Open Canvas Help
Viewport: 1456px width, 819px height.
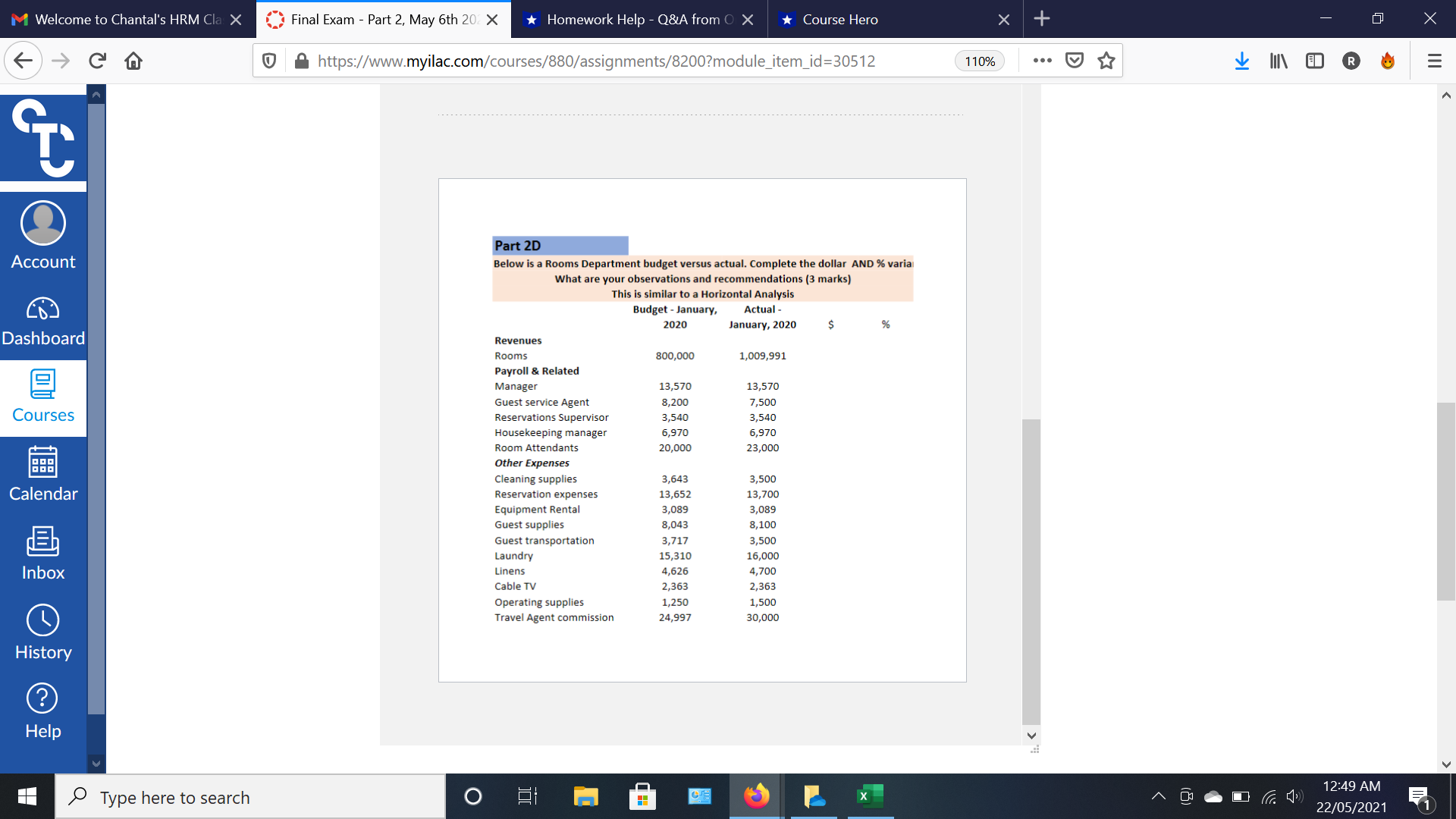point(43,711)
